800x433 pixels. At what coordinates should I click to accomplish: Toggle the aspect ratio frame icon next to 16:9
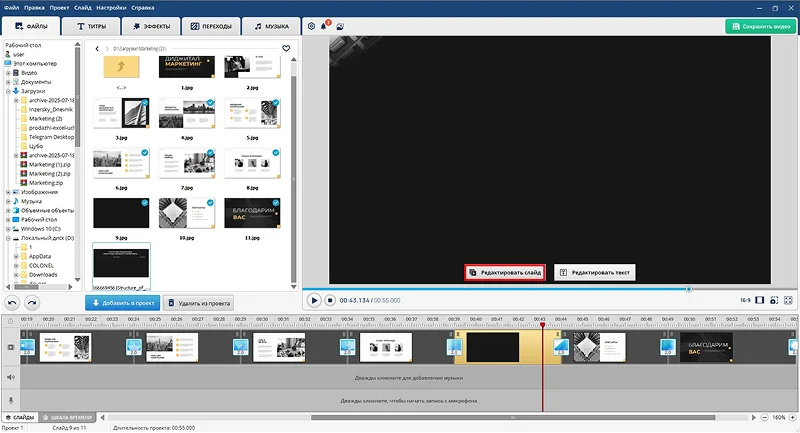[x=760, y=300]
